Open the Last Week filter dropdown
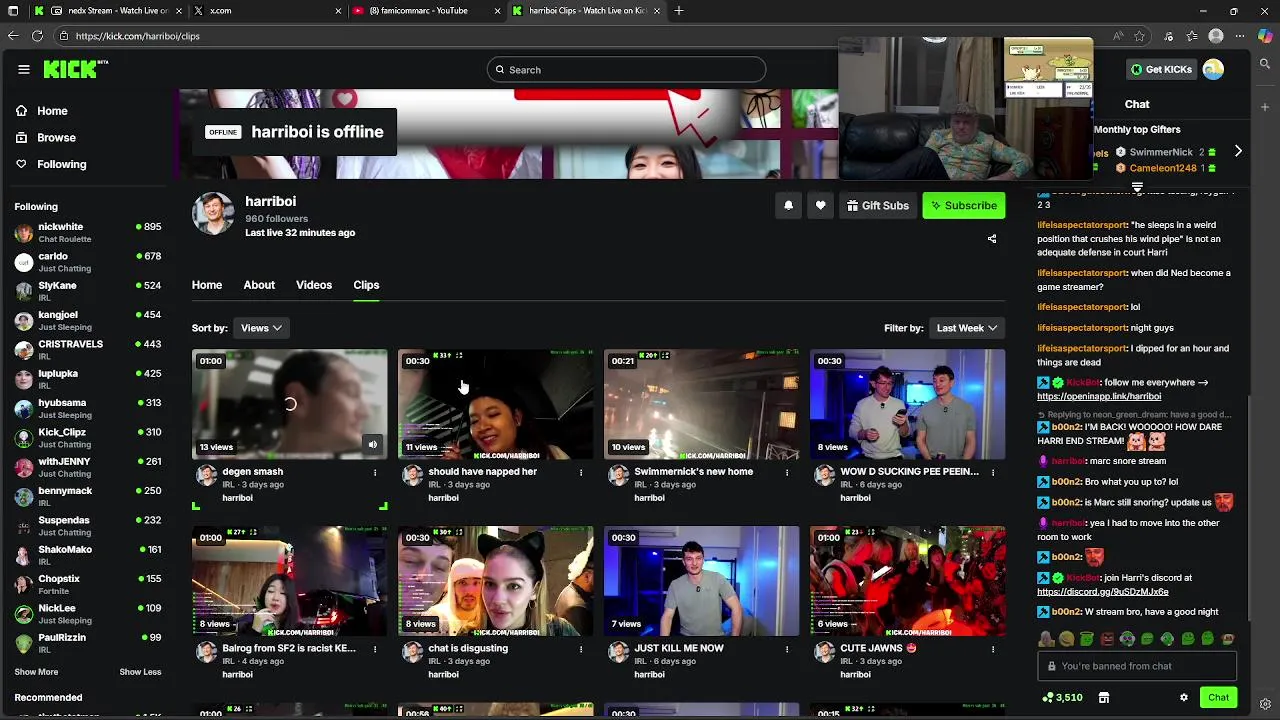The image size is (1280, 720). coord(966,328)
